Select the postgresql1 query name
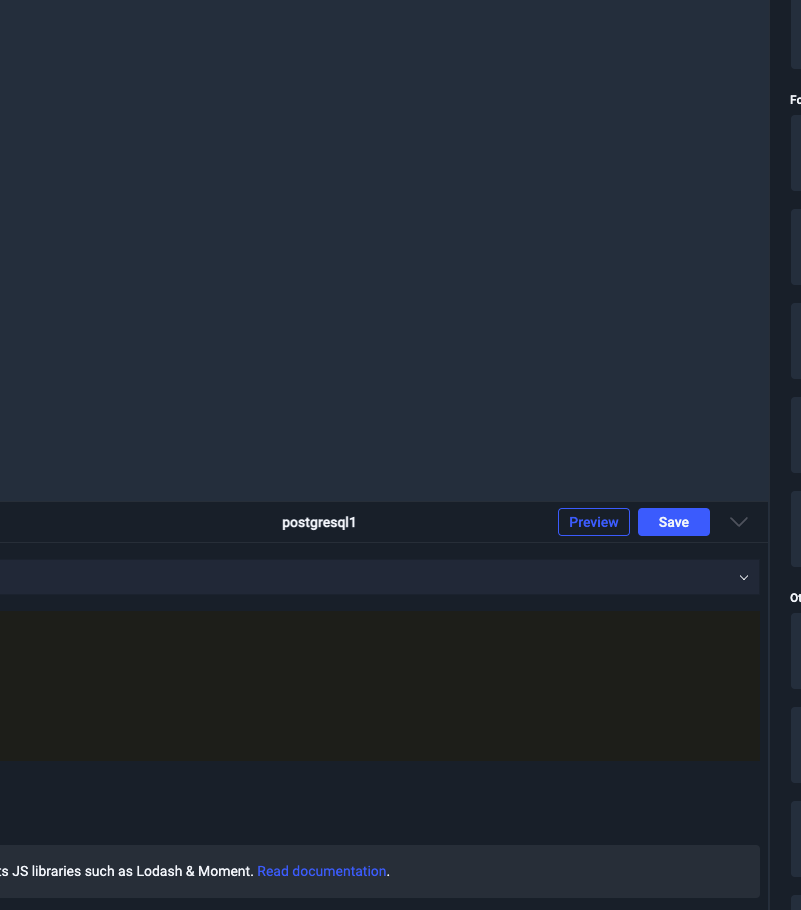 (x=319, y=522)
